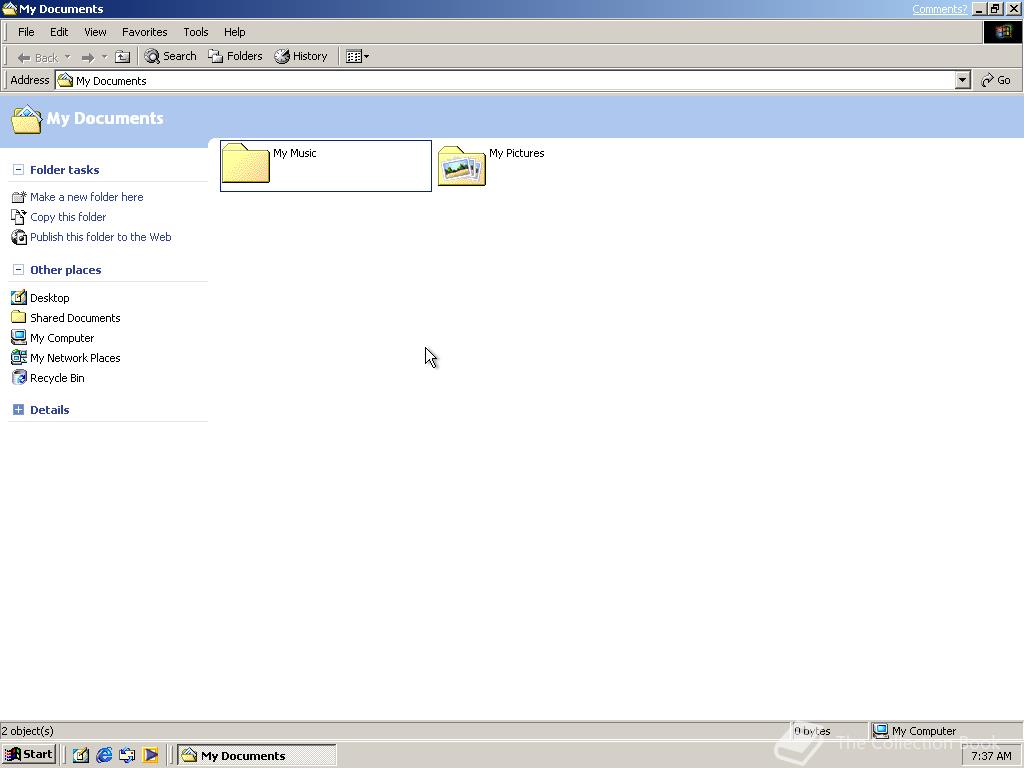Click Publish this folder to the Web
The image size is (1024, 768).
(x=101, y=237)
